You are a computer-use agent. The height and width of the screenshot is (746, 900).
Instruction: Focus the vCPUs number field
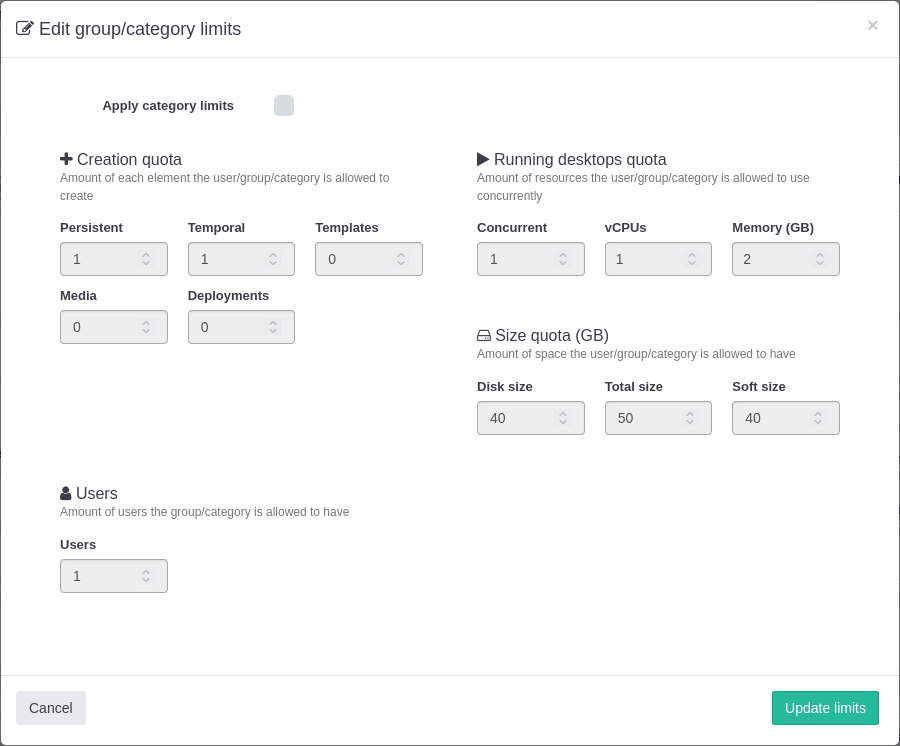point(645,259)
